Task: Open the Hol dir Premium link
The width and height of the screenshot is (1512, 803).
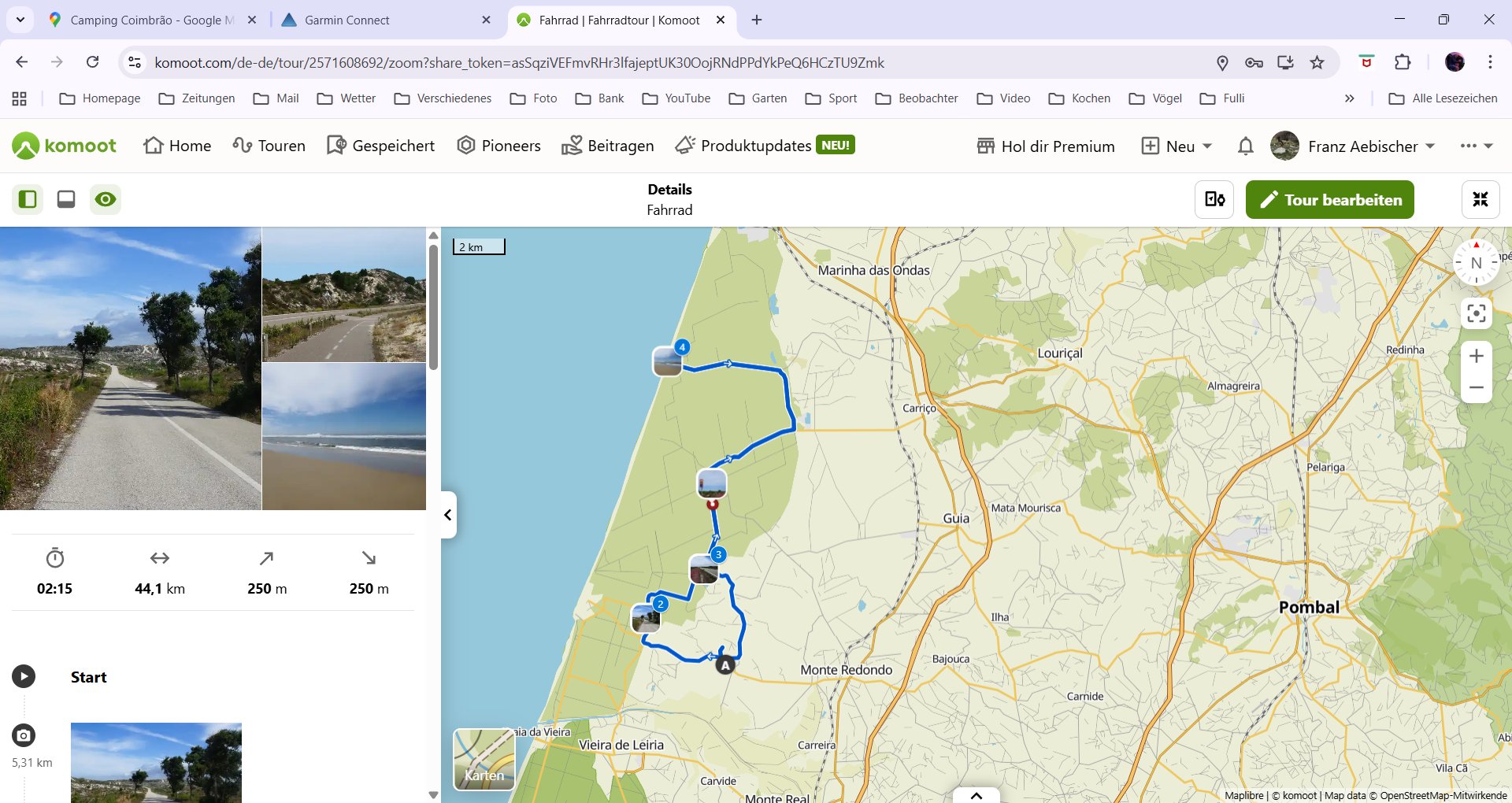Action: [1046, 146]
